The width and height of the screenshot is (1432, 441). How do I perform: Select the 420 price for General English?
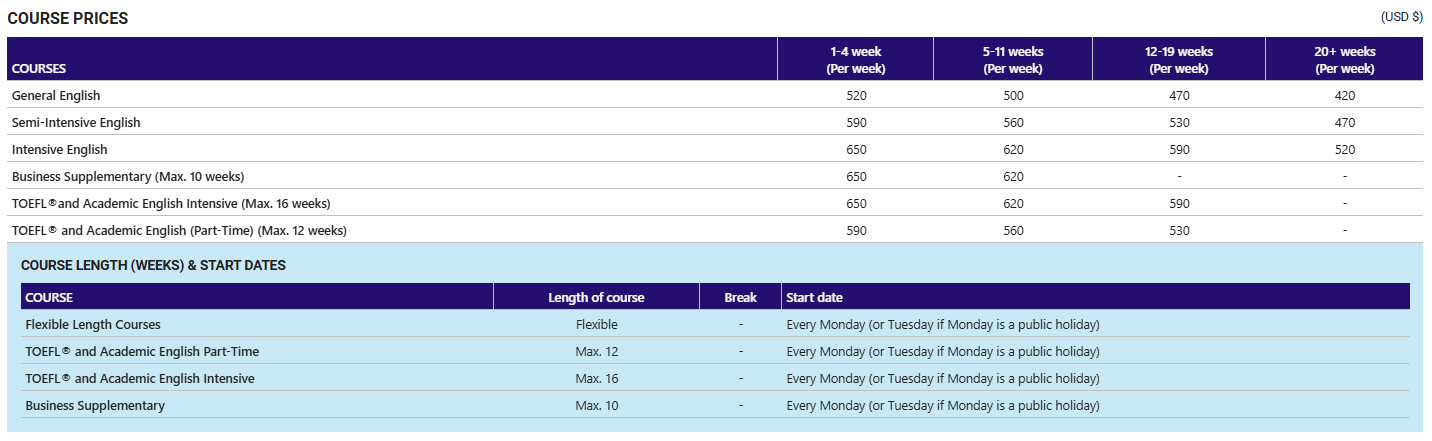click(1344, 96)
